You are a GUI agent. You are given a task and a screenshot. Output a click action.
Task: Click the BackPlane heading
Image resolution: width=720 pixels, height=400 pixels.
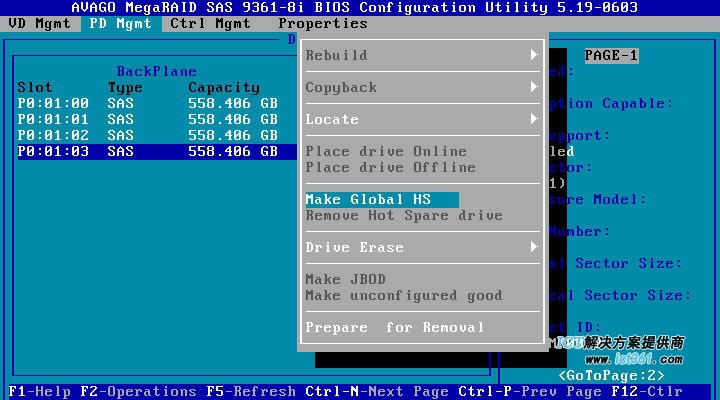(x=157, y=71)
